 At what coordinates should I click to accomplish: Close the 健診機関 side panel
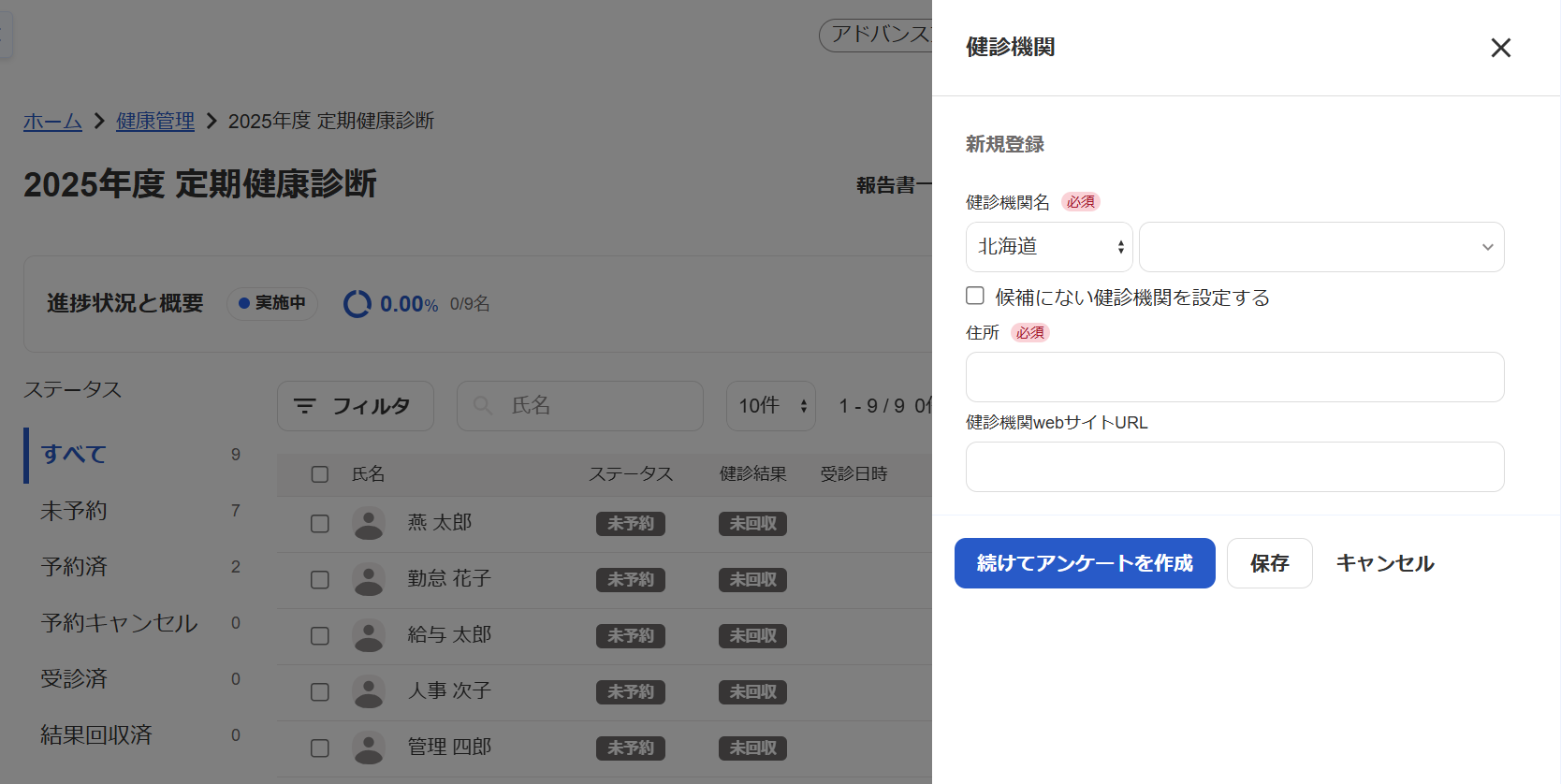(1500, 48)
